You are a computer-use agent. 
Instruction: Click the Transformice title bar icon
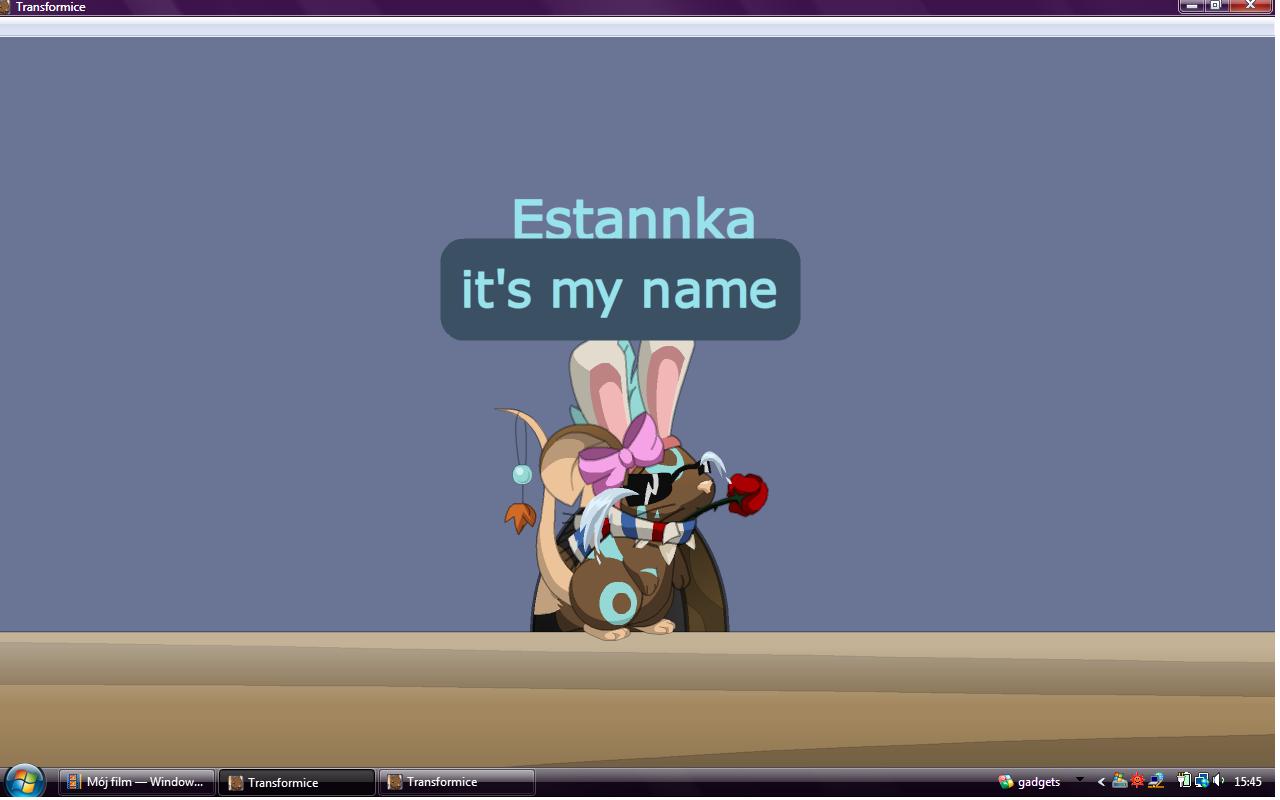6,6
